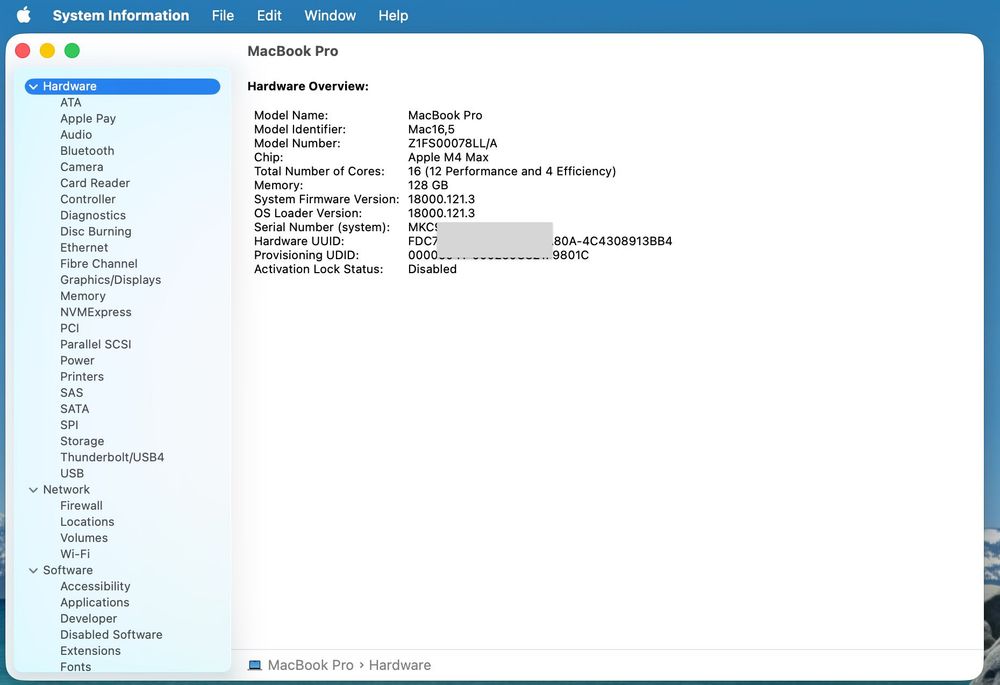Image resolution: width=1000 pixels, height=685 pixels.
Task: Select Parallel SCSI in the sidebar
Action: point(96,344)
